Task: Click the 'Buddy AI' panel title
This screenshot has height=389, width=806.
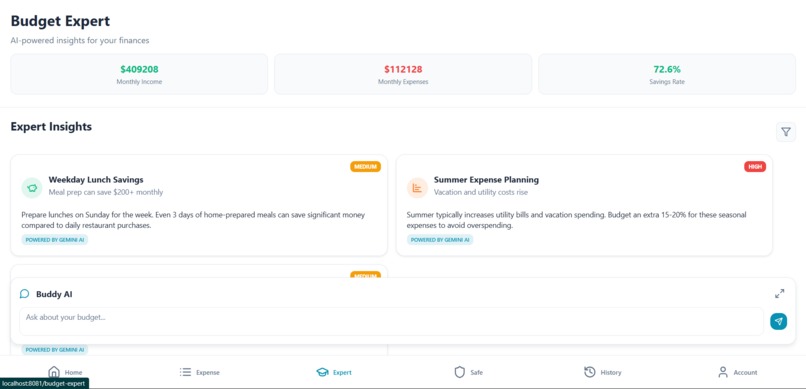Action: click(54, 294)
